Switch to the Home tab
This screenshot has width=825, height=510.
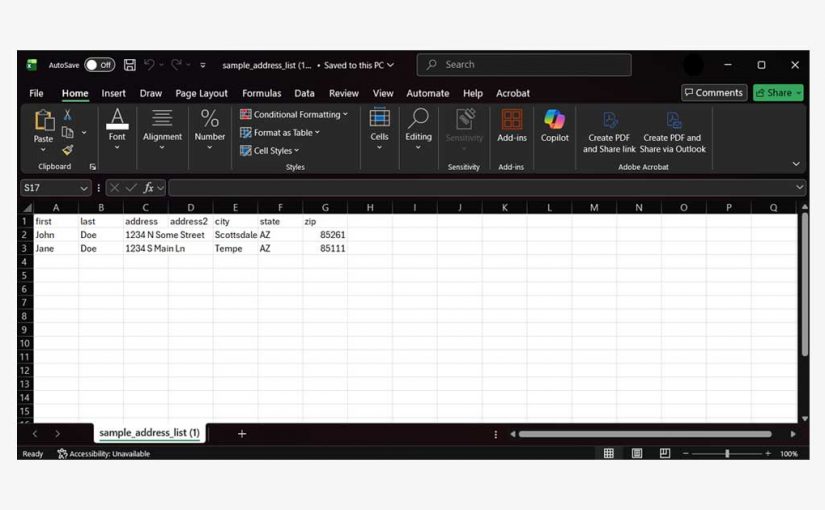[75, 93]
